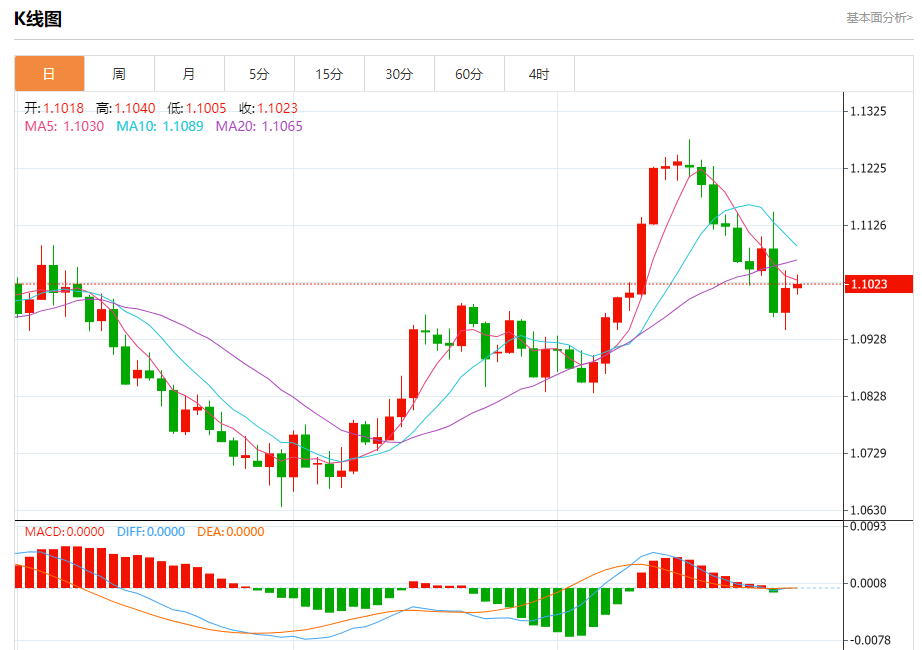The height and width of the screenshot is (650, 922).
Task: Click the 1.1325 price axis label
Action: pos(868,111)
